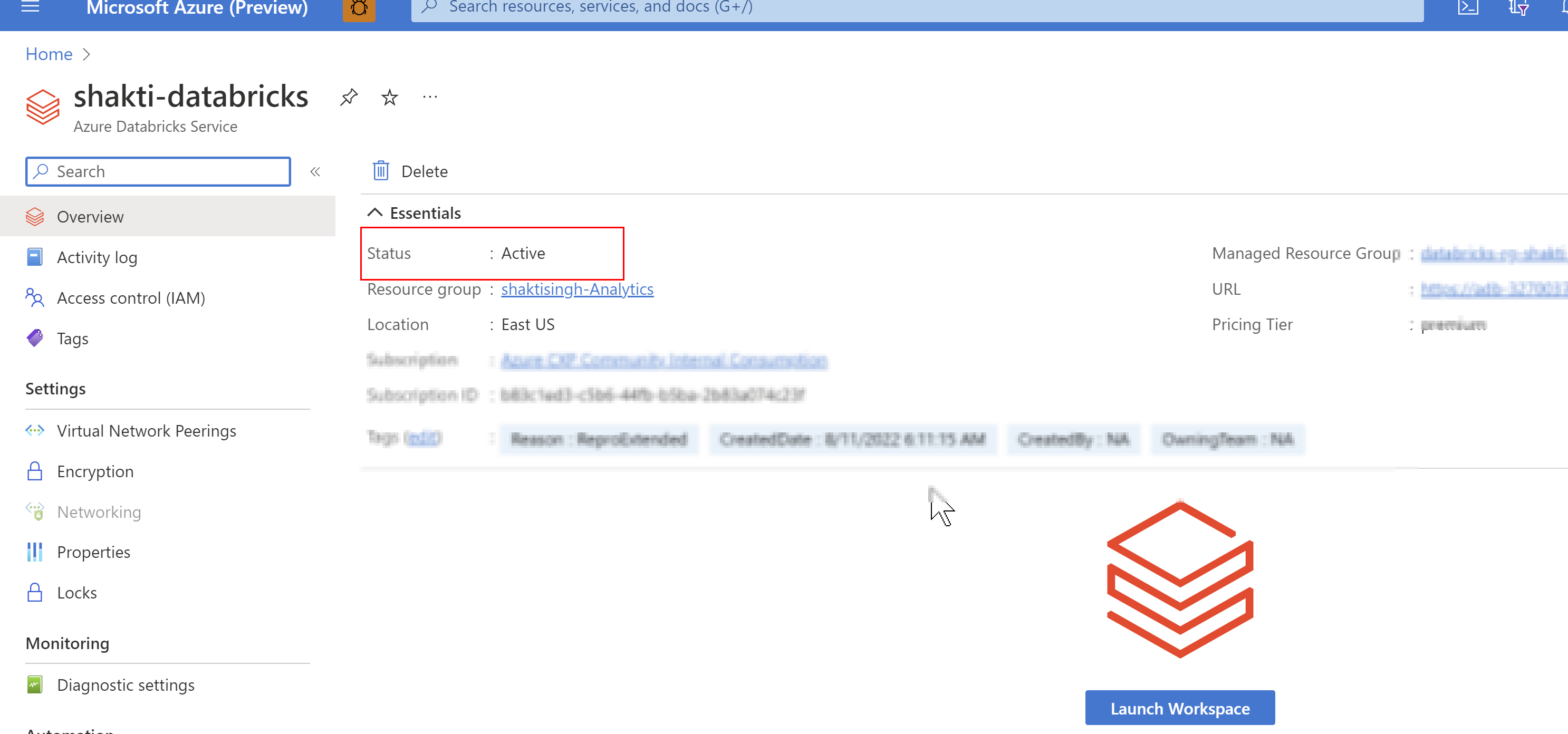1568x734 pixels.
Task: Click the Delete command label
Action: coord(424,171)
